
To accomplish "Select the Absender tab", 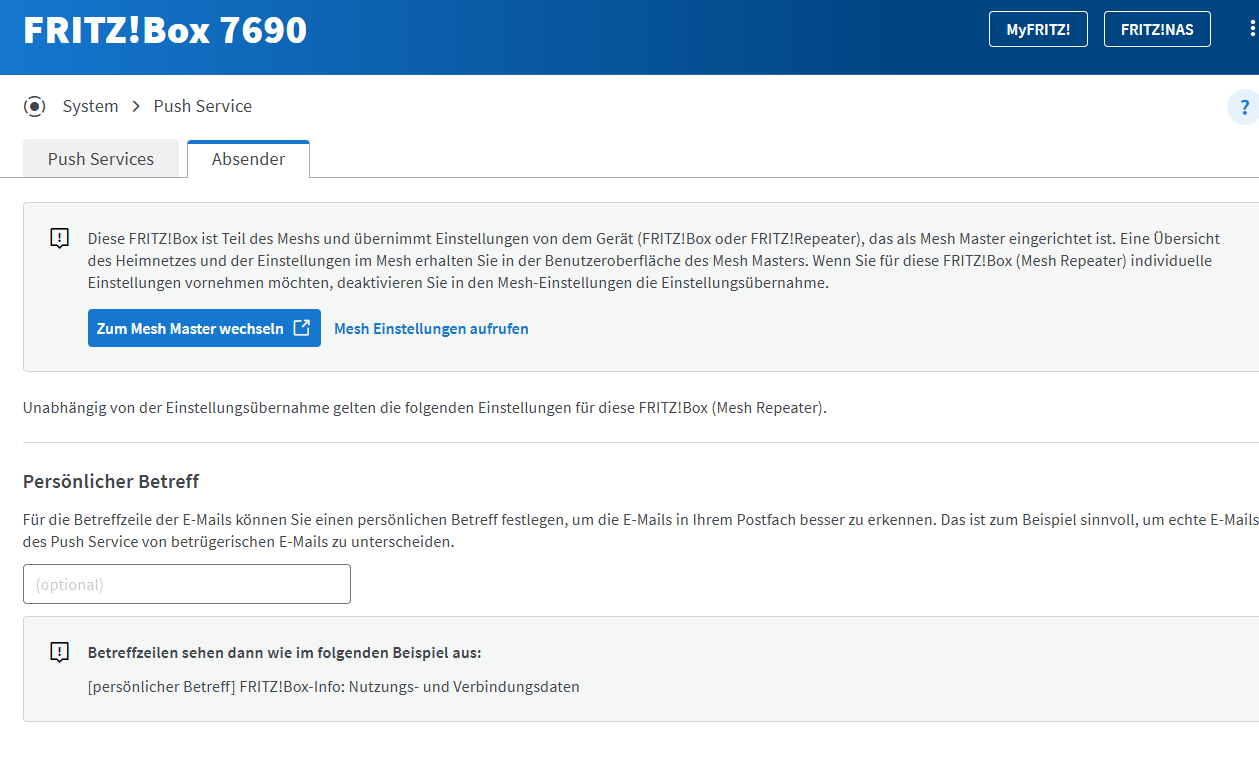I will [x=249, y=159].
